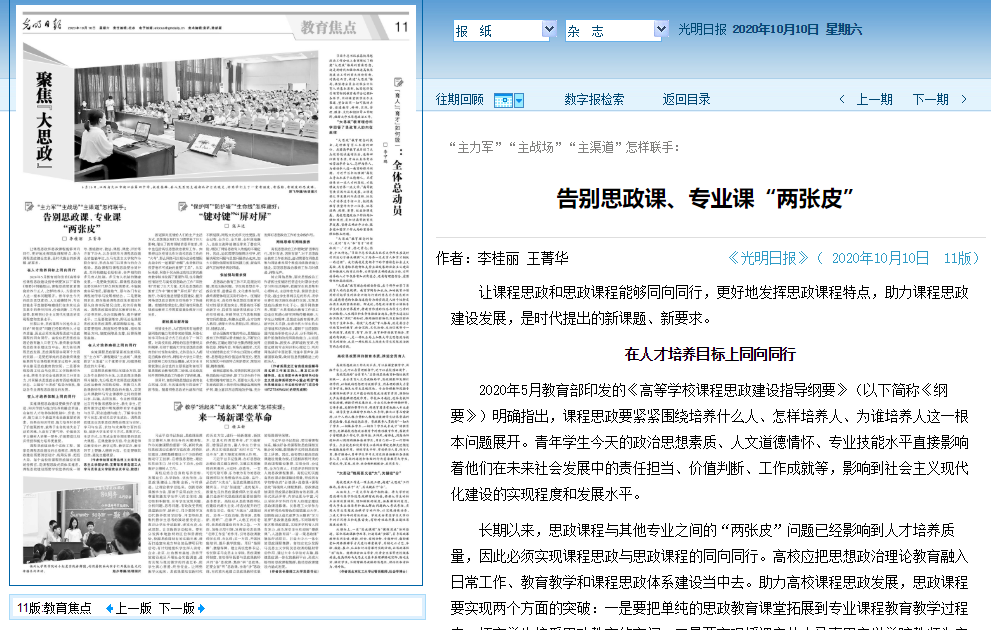Click the 《光明日报》 source link under title
This screenshot has width=991, height=630.
coord(768,258)
